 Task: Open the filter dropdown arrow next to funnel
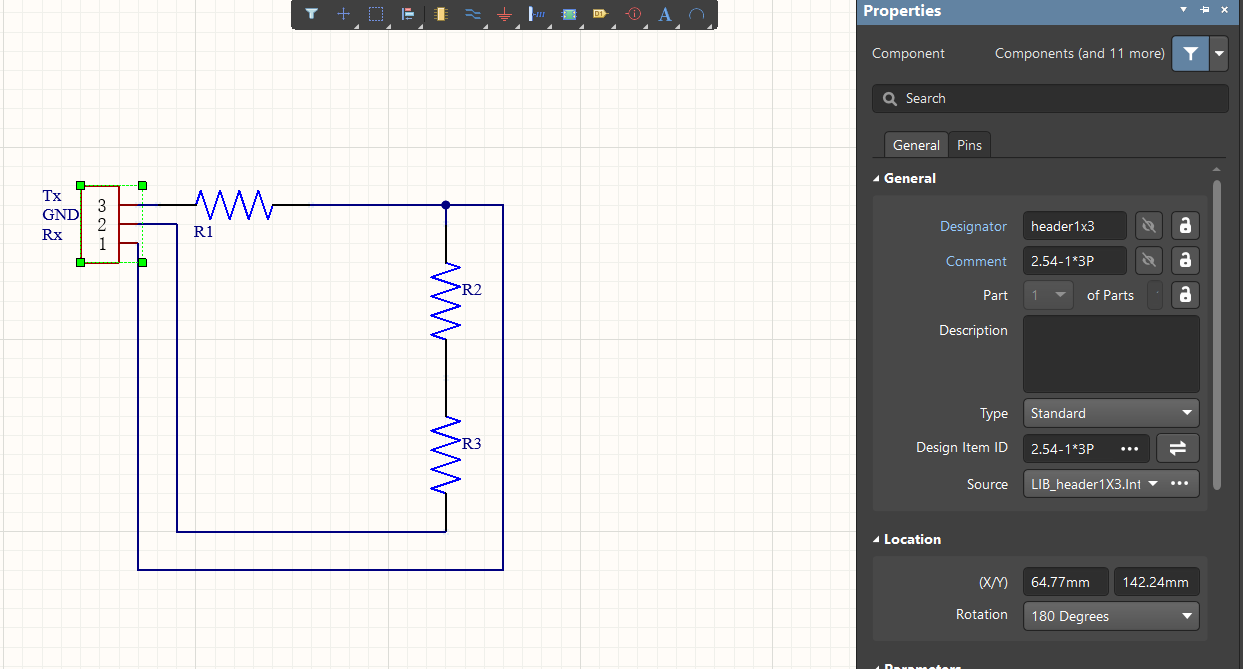(1219, 54)
